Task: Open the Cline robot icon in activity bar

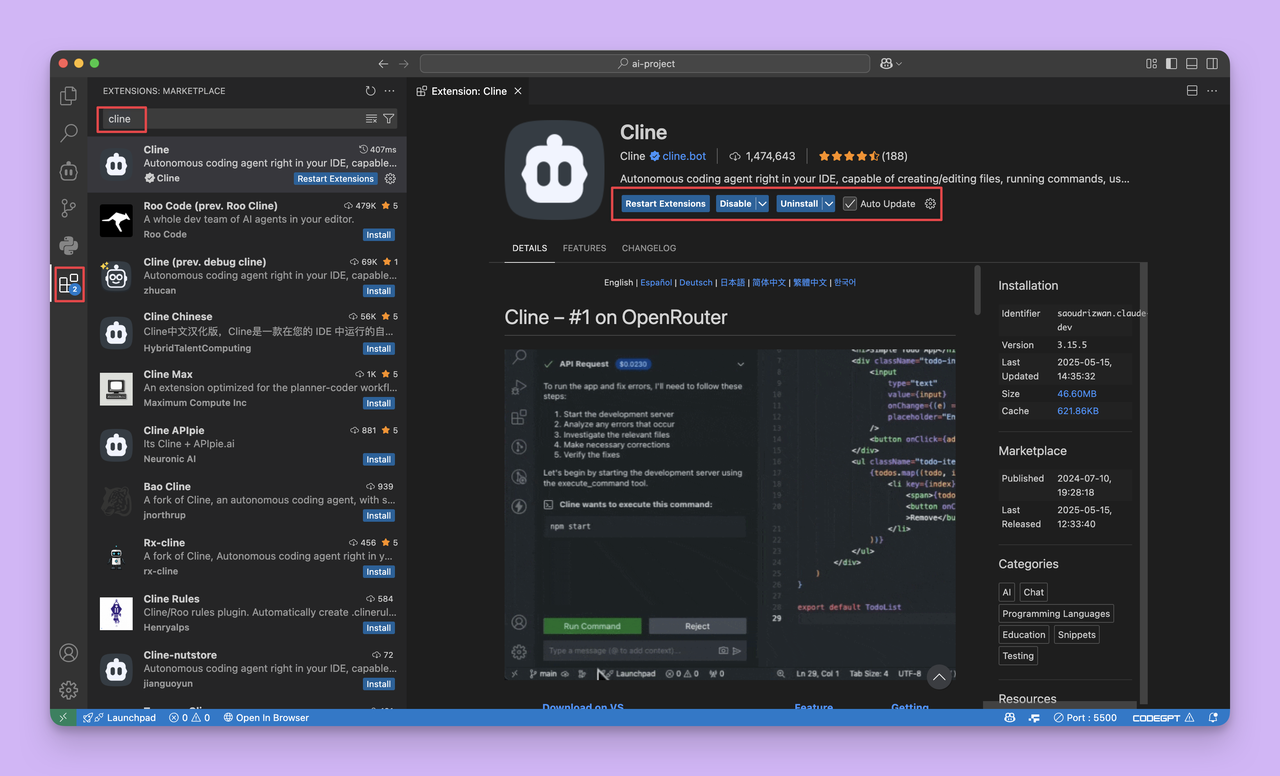Action: pyautogui.click(x=68, y=171)
